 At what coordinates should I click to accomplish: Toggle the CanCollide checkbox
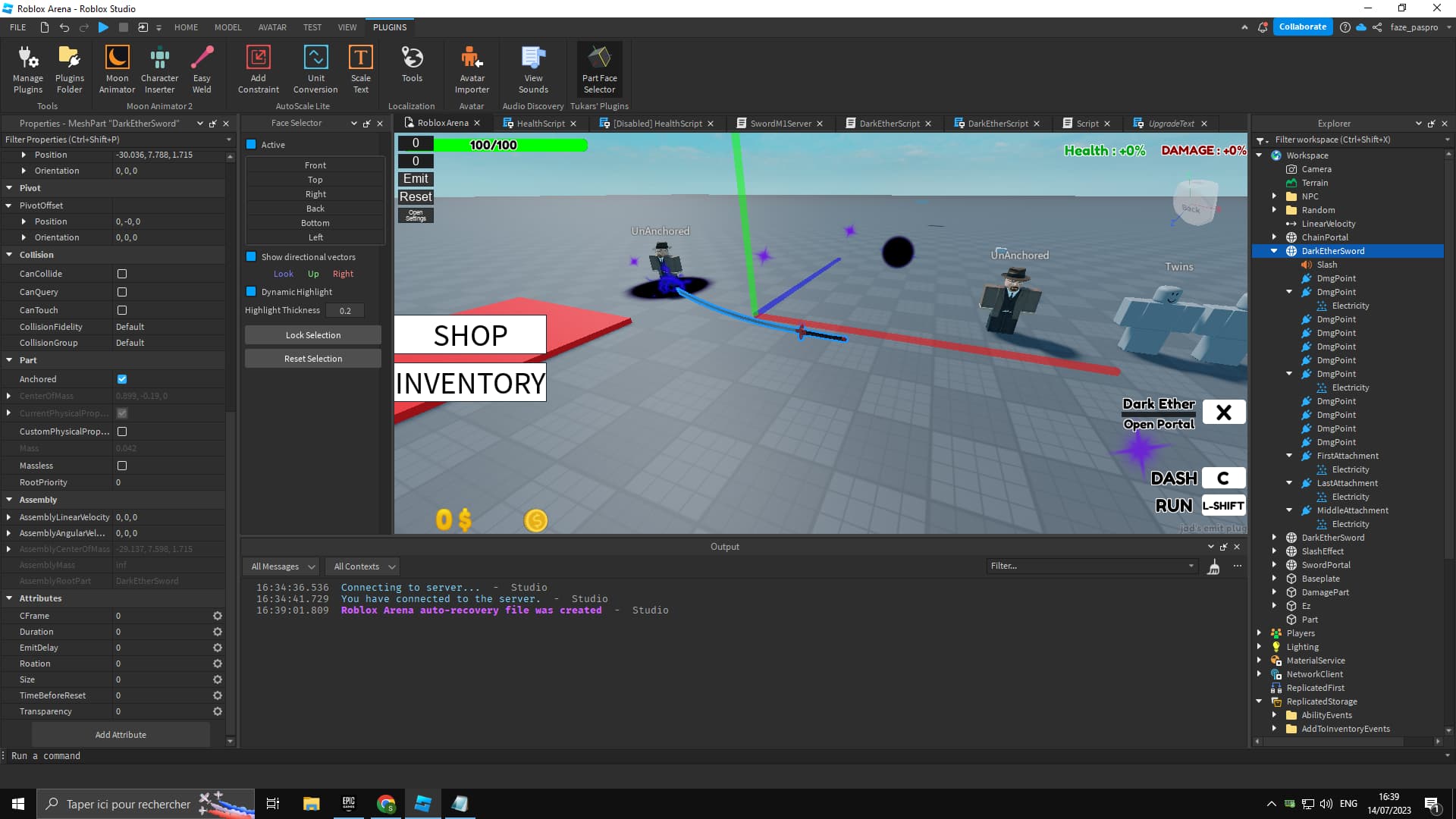(x=122, y=274)
